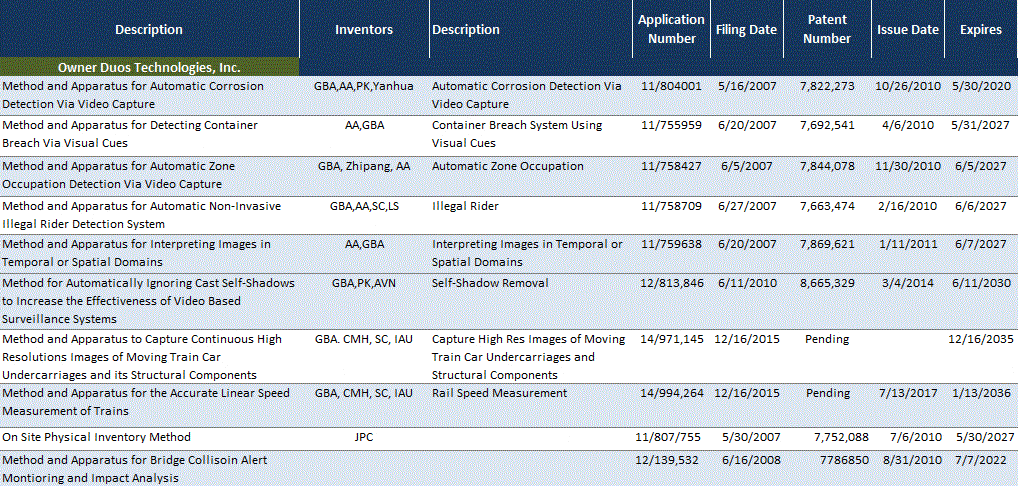Select patent number 7,822,273 cell
Image resolution: width=1020 pixels, height=486 pixels.
(827, 87)
